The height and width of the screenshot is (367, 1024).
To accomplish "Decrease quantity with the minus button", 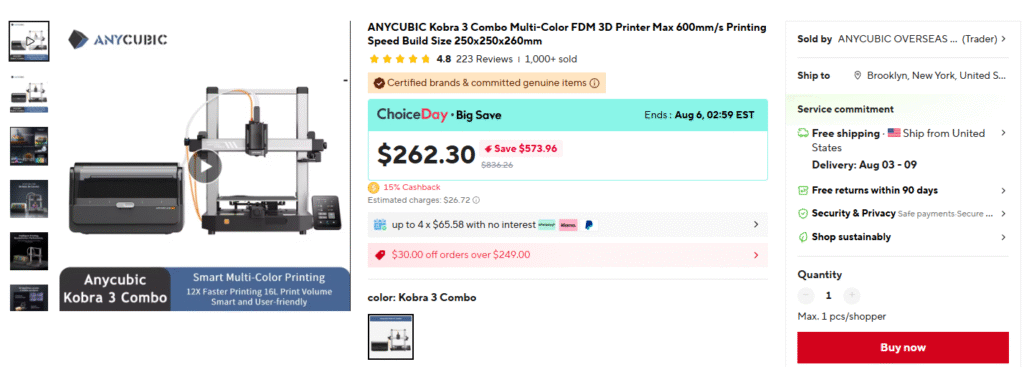I will (806, 296).
